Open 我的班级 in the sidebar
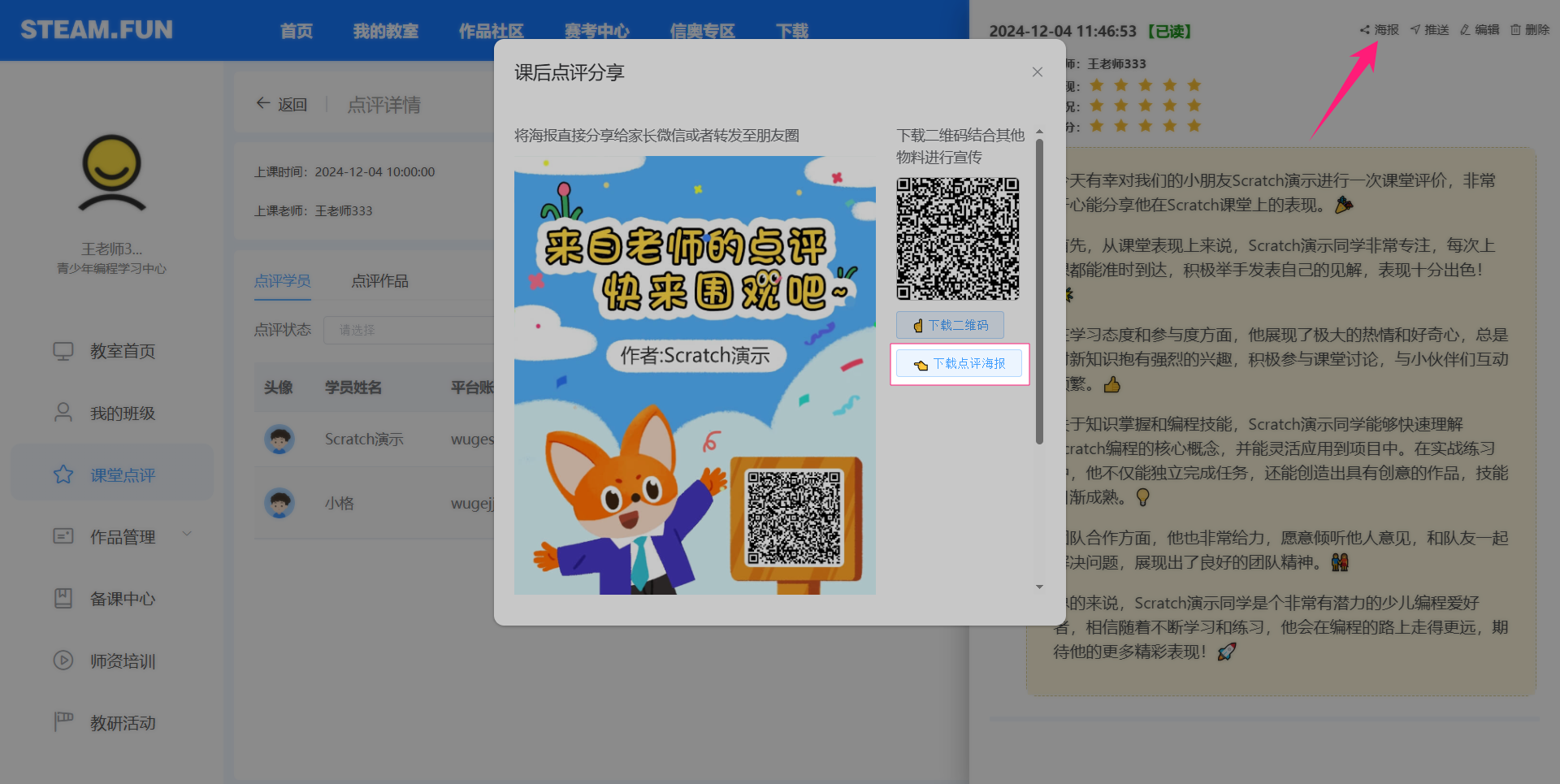 point(112,414)
